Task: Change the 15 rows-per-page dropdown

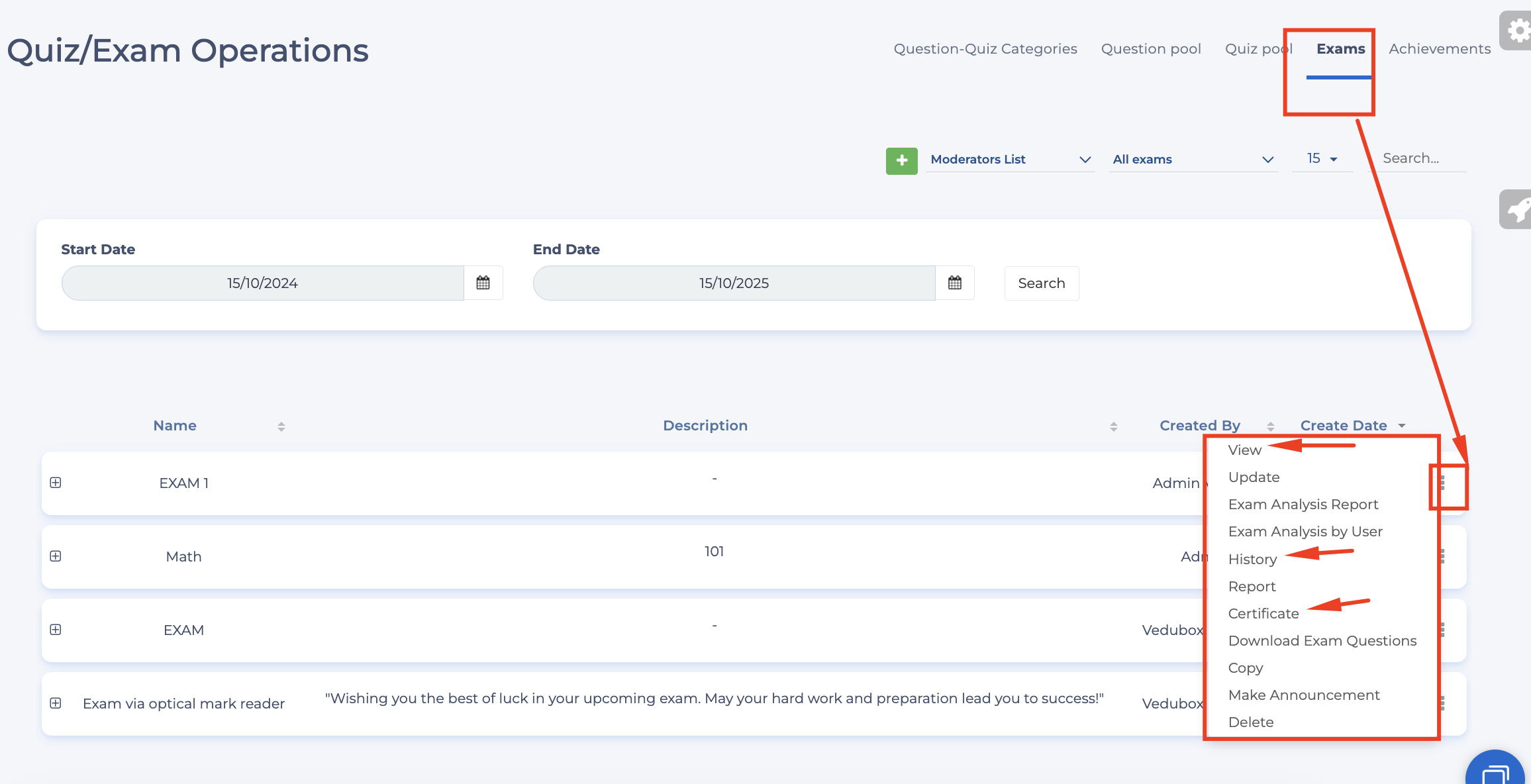Action: pyautogui.click(x=1322, y=159)
